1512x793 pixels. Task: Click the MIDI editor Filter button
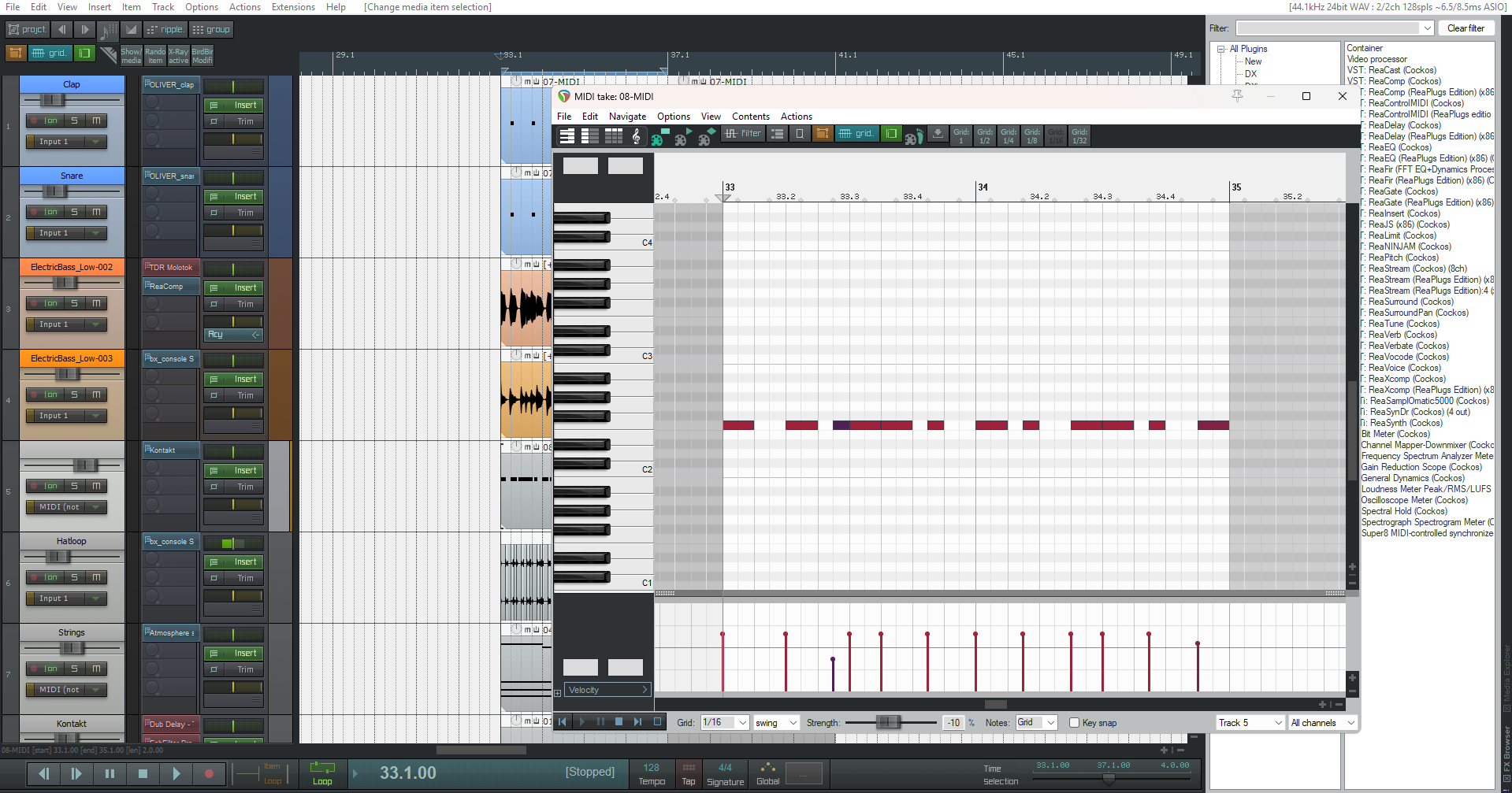[742, 134]
